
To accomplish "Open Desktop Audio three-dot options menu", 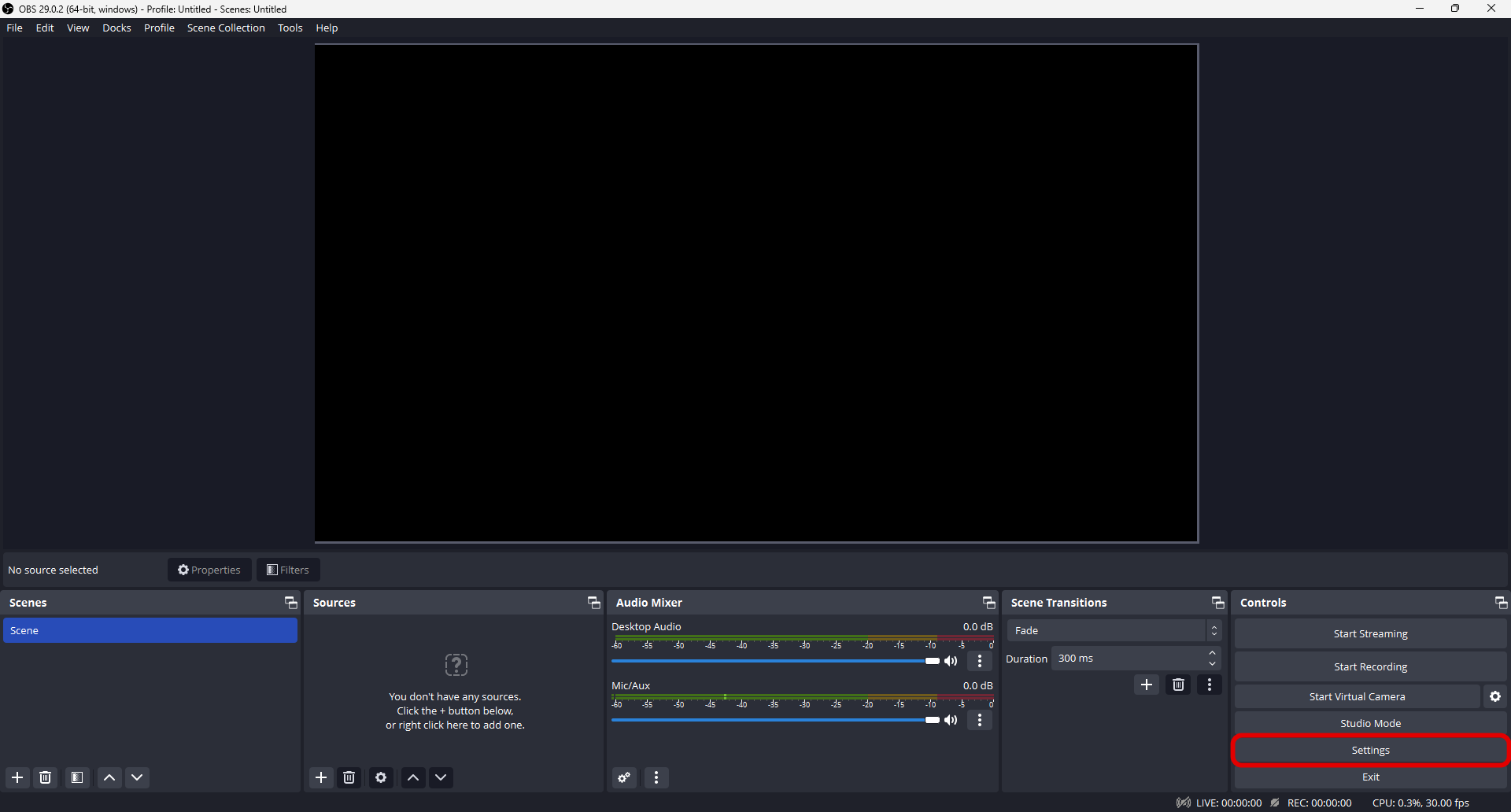I will coord(980,661).
